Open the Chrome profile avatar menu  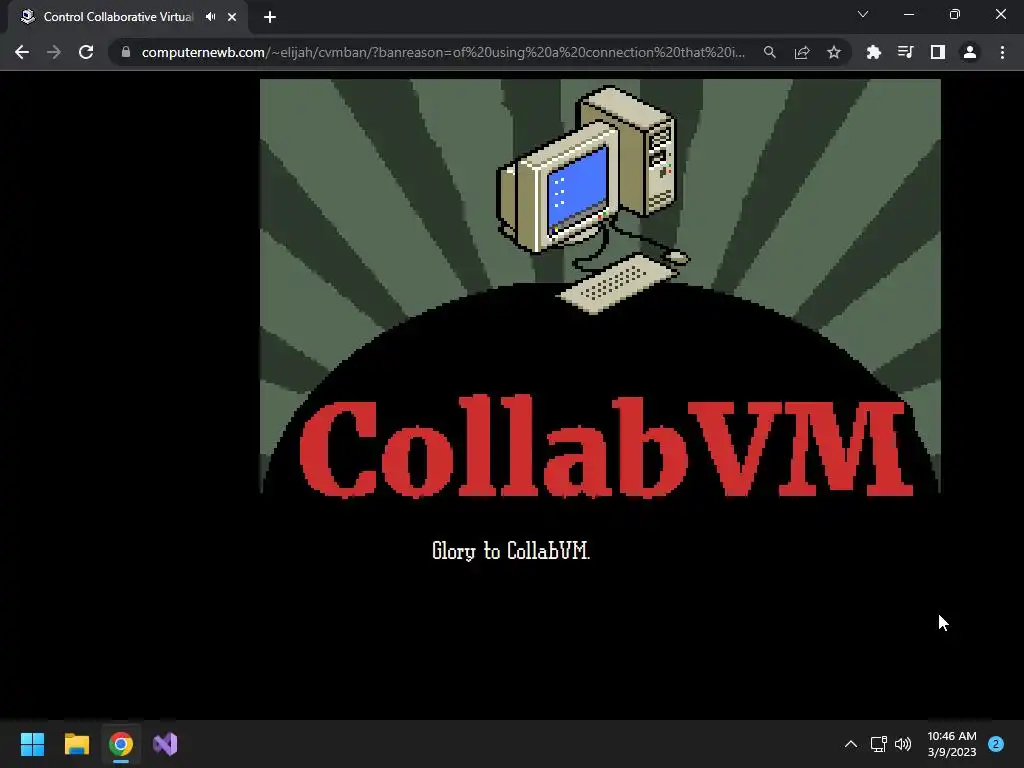[x=970, y=52]
